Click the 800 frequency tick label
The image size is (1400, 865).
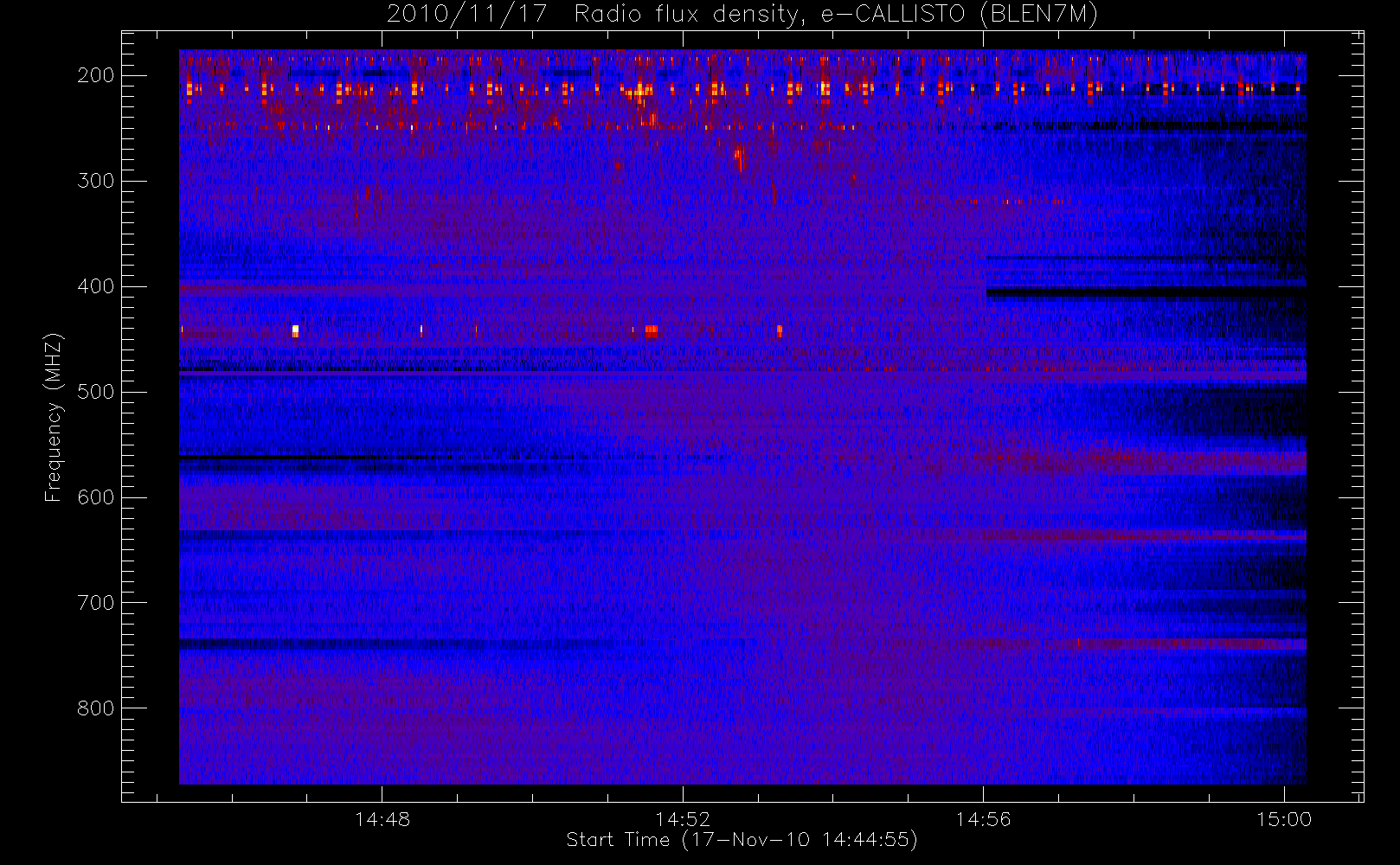95,708
